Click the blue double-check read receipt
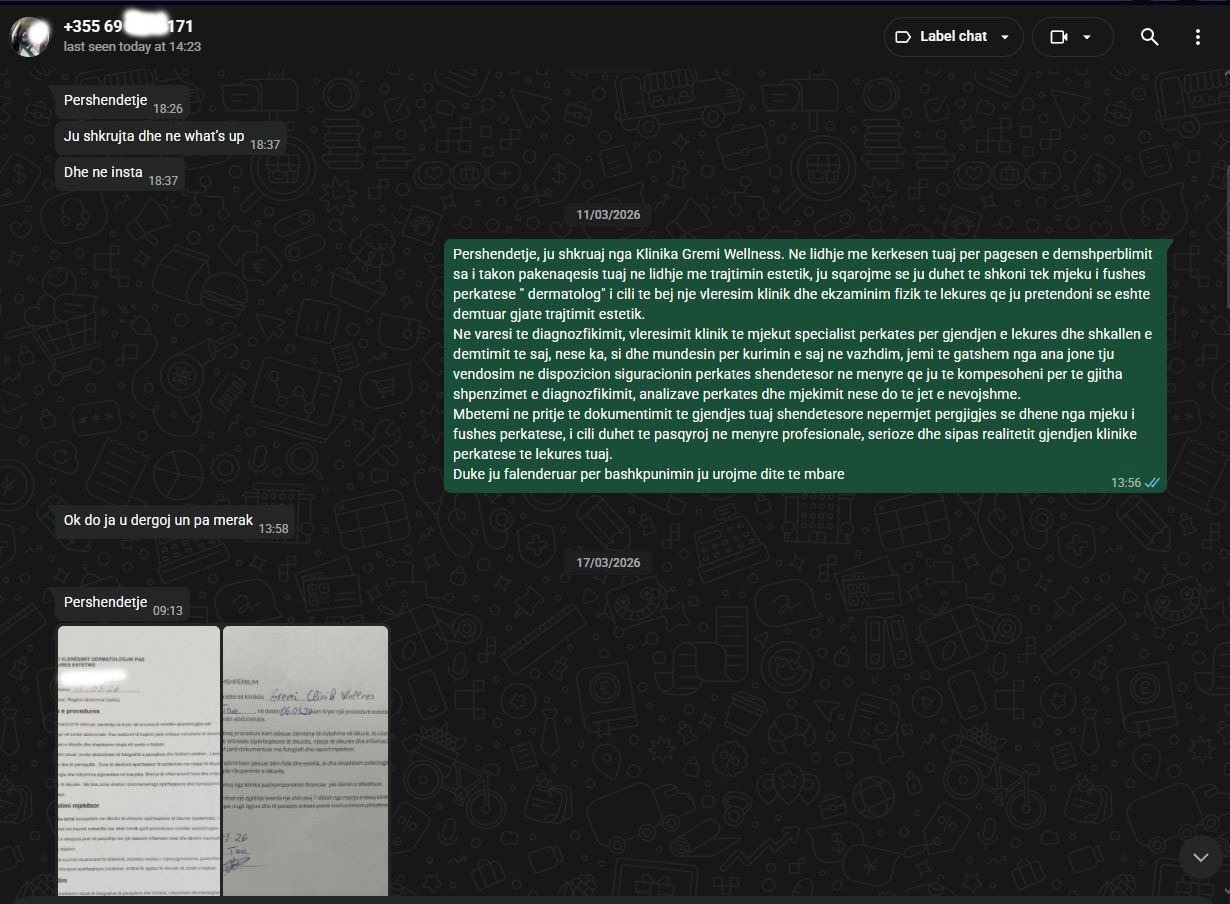The width and height of the screenshot is (1230, 904). [1152, 483]
